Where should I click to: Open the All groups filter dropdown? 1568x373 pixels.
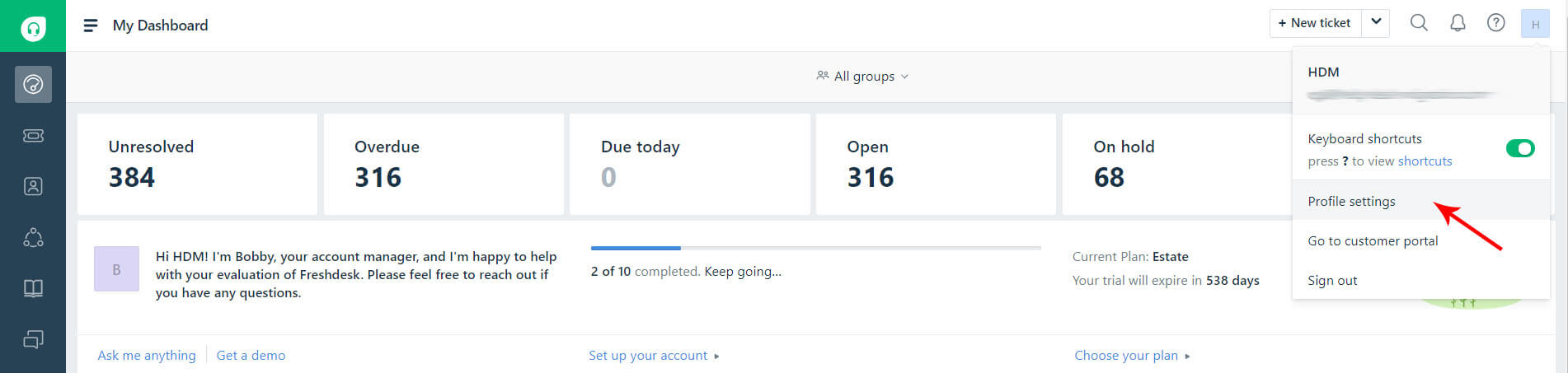click(862, 76)
